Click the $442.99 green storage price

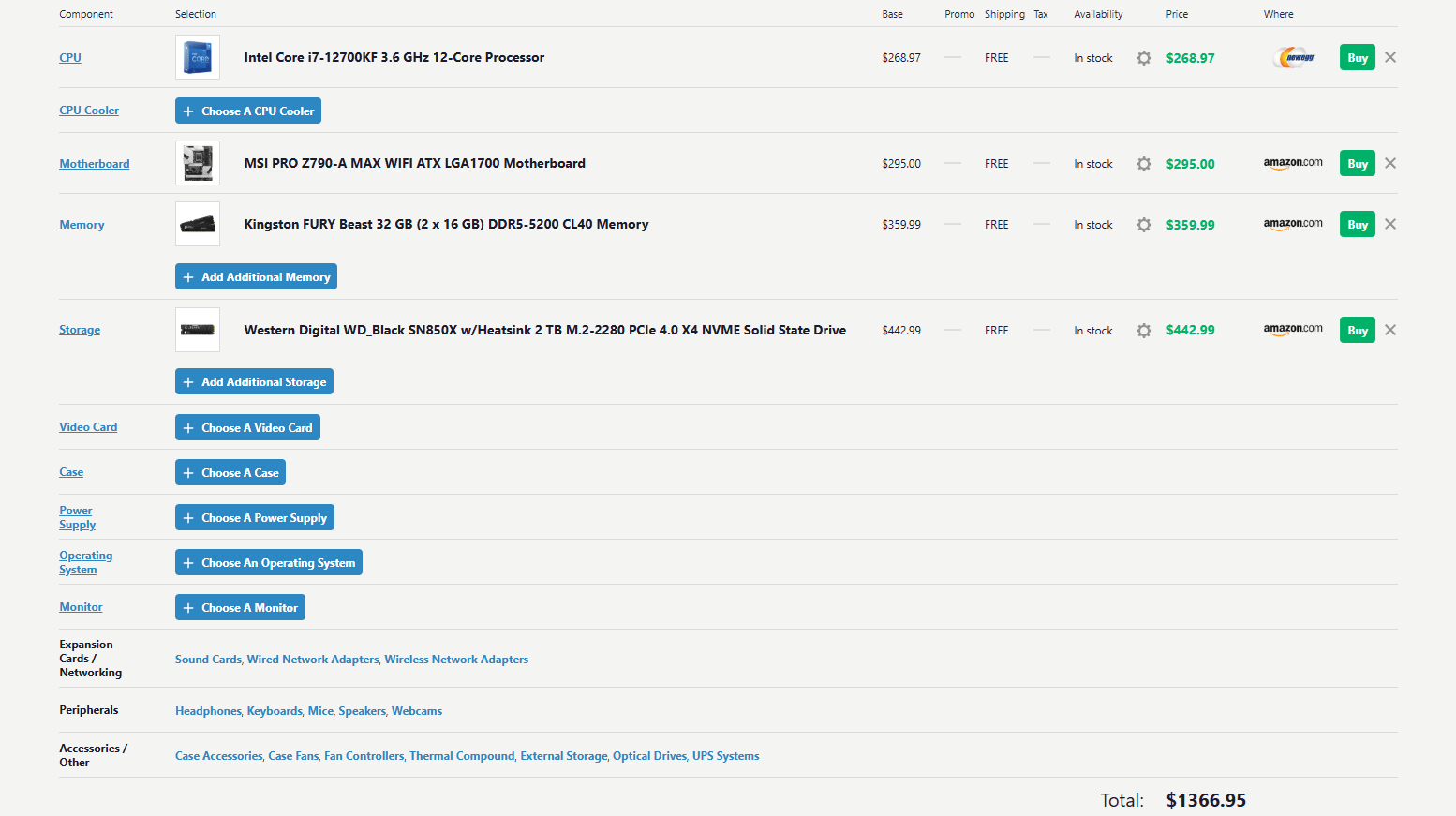1190,330
